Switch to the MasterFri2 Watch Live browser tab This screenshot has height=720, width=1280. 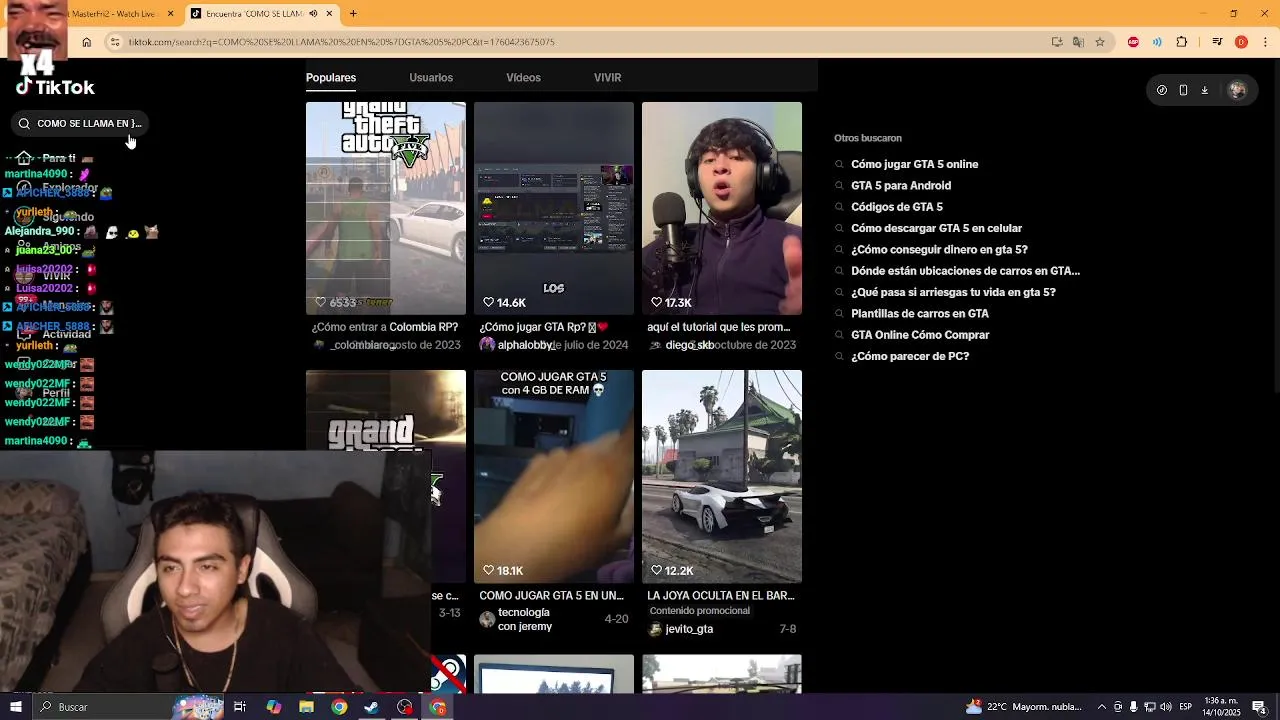tap(110, 14)
